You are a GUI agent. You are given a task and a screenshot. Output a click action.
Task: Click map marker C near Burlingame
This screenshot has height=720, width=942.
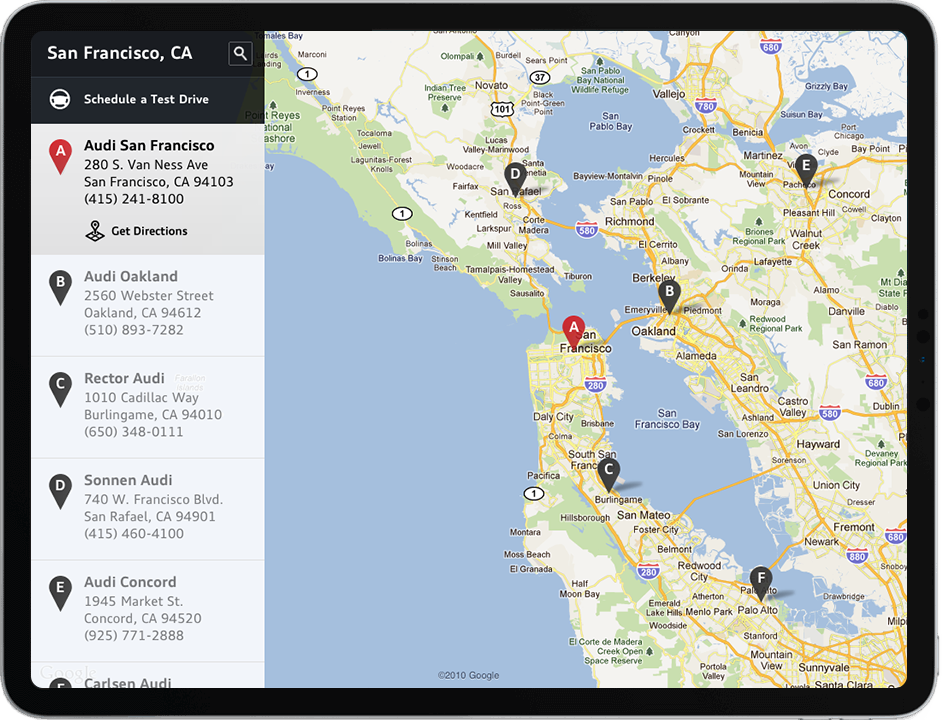coord(609,475)
